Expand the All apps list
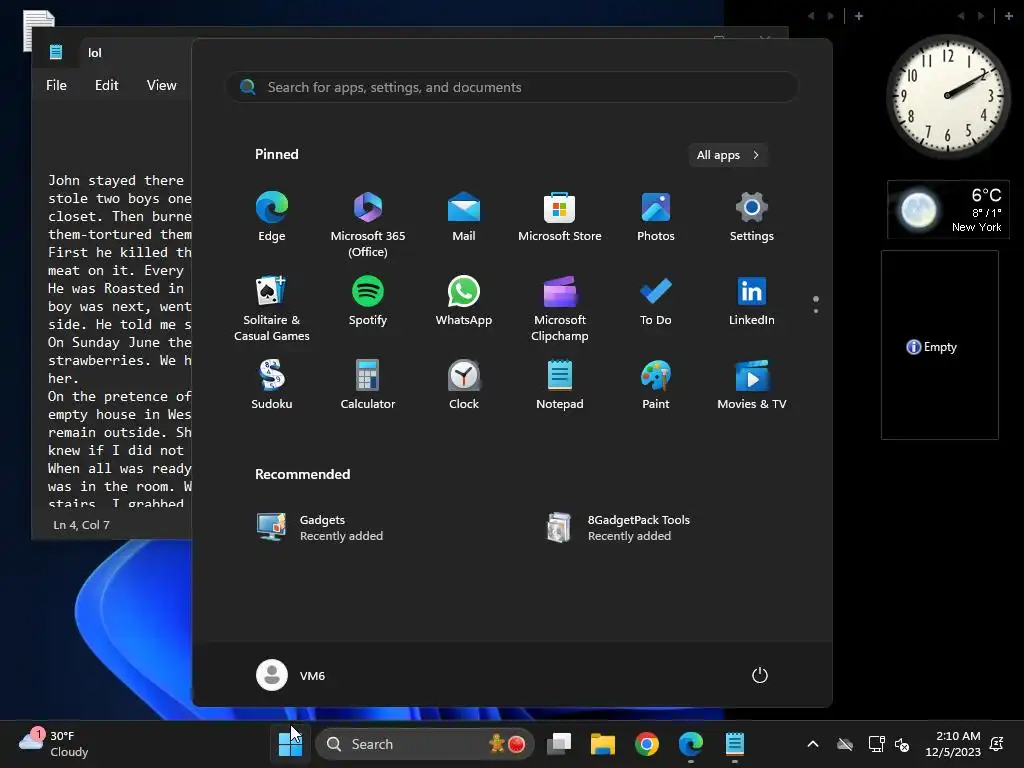This screenshot has width=1024, height=768. (728, 155)
